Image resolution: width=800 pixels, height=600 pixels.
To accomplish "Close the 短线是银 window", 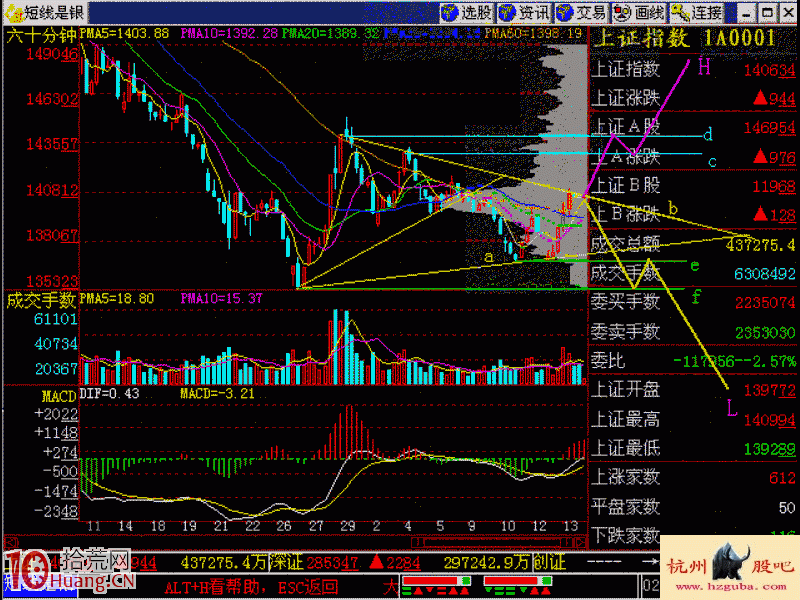I will 788,13.
